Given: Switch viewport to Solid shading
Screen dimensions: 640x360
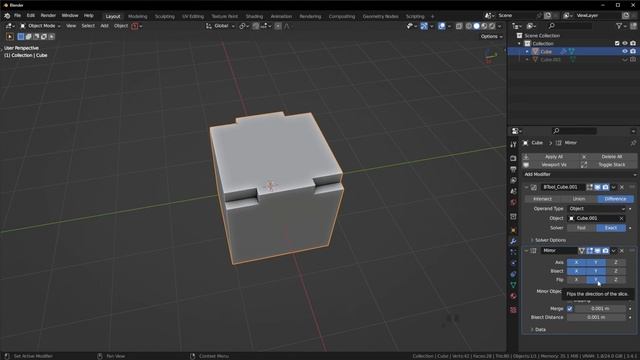Looking at the screenshot, I should [476, 26].
